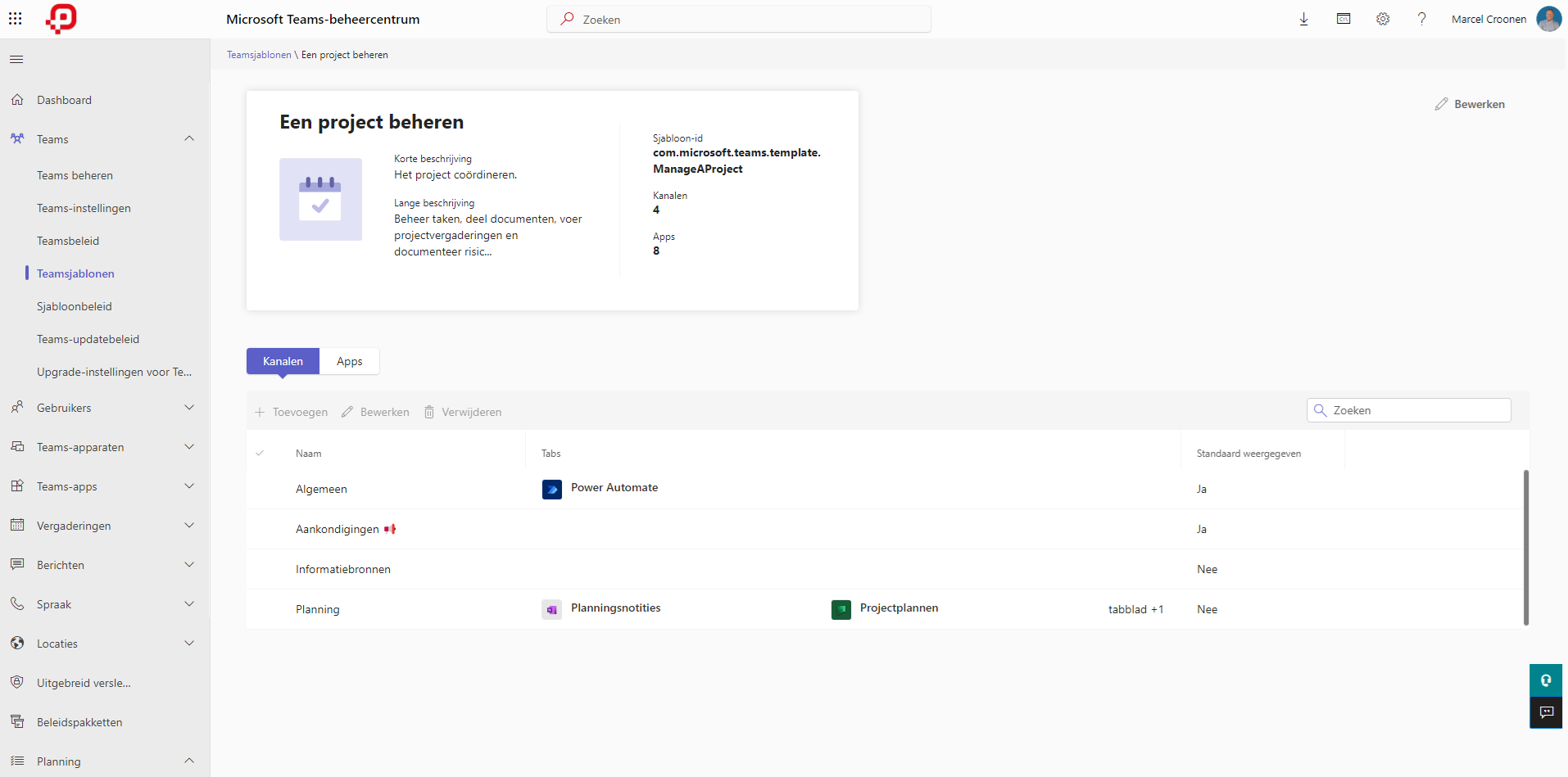Expand the Spraak section chevron
The width and height of the screenshot is (1568, 777).
[189, 603]
